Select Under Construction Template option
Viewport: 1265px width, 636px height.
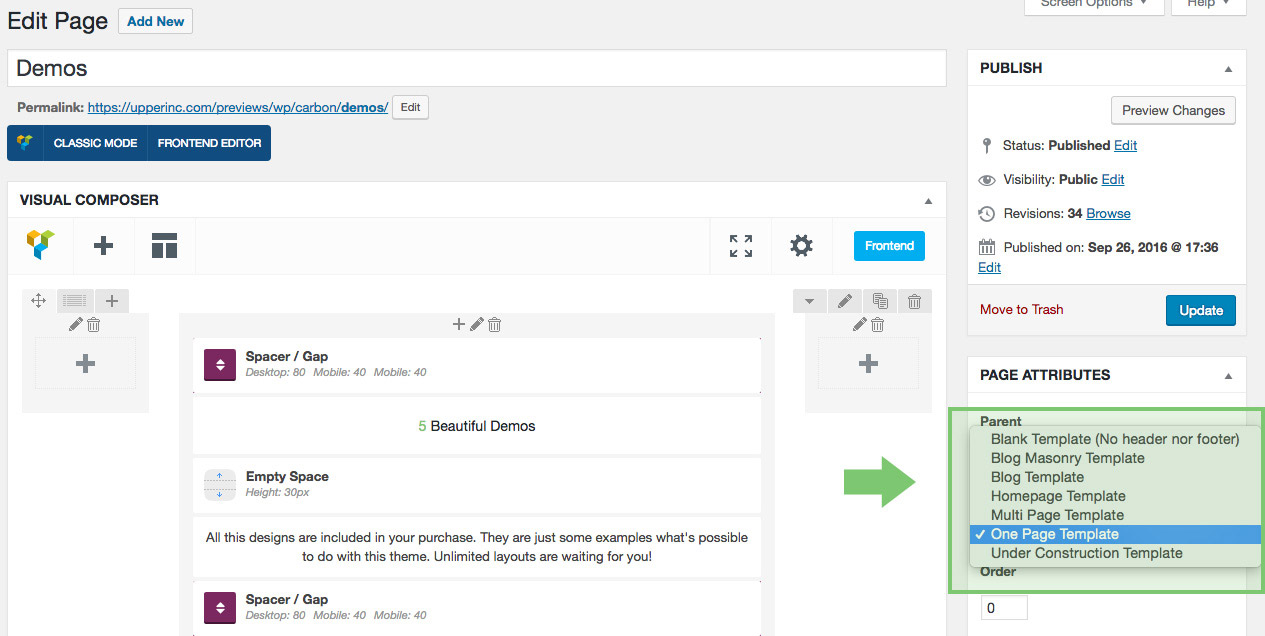point(1086,553)
